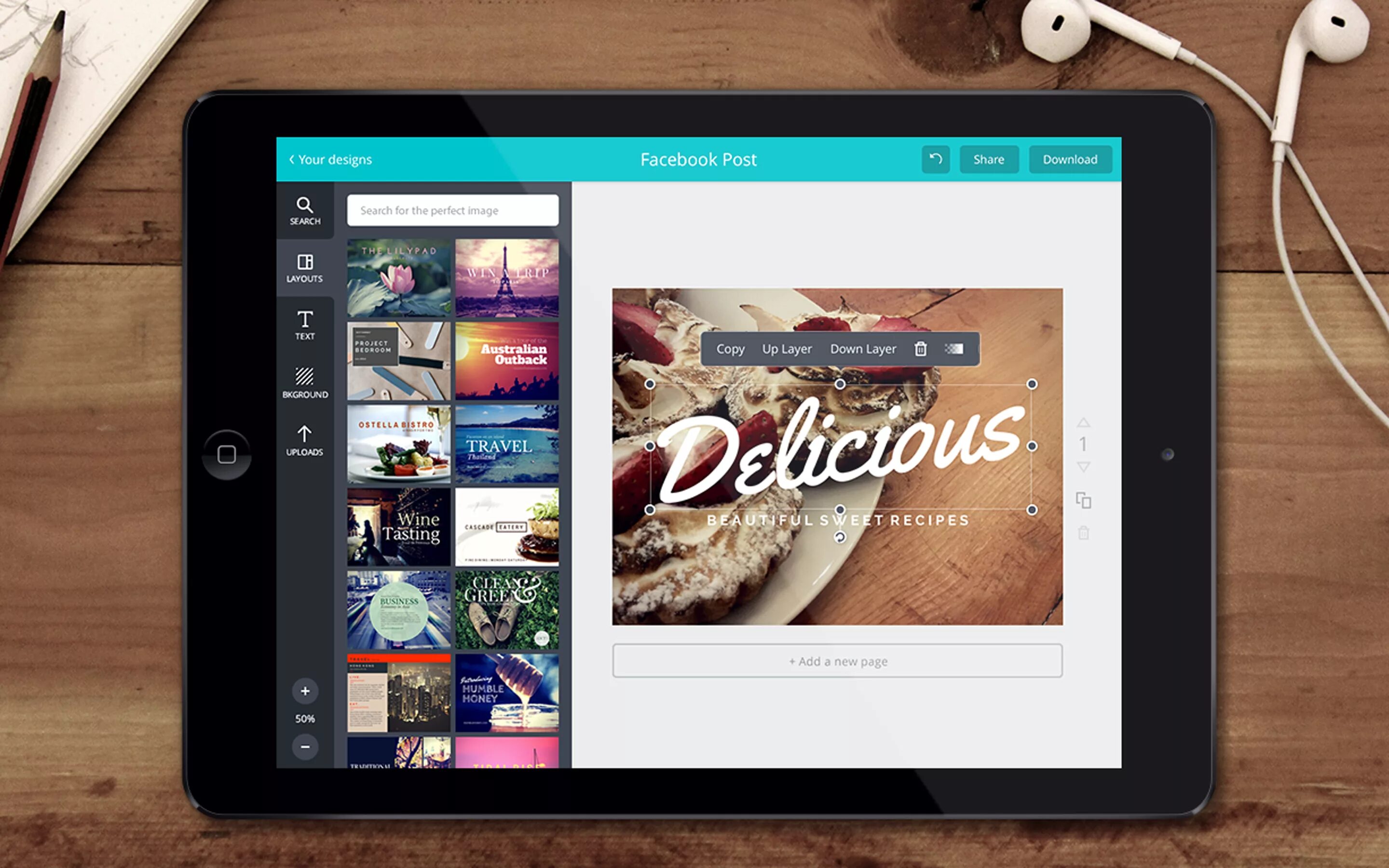Viewport: 1389px width, 868px height.
Task: Click the undo arrow button
Action: point(935,159)
